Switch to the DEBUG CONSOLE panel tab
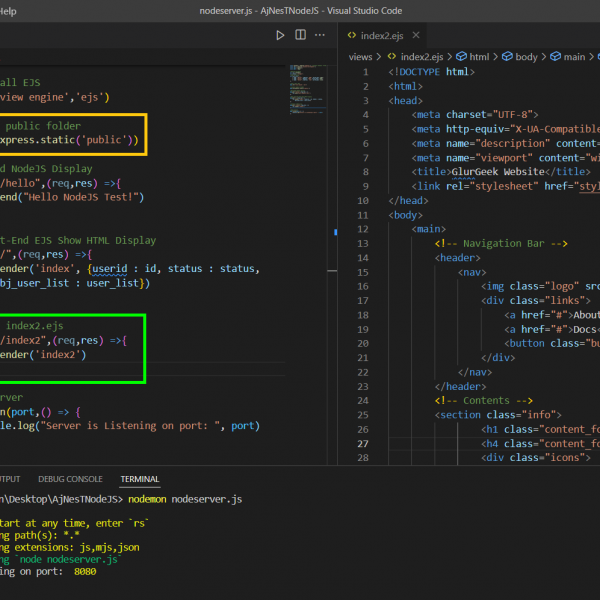This screenshot has width=600, height=600. [x=70, y=479]
